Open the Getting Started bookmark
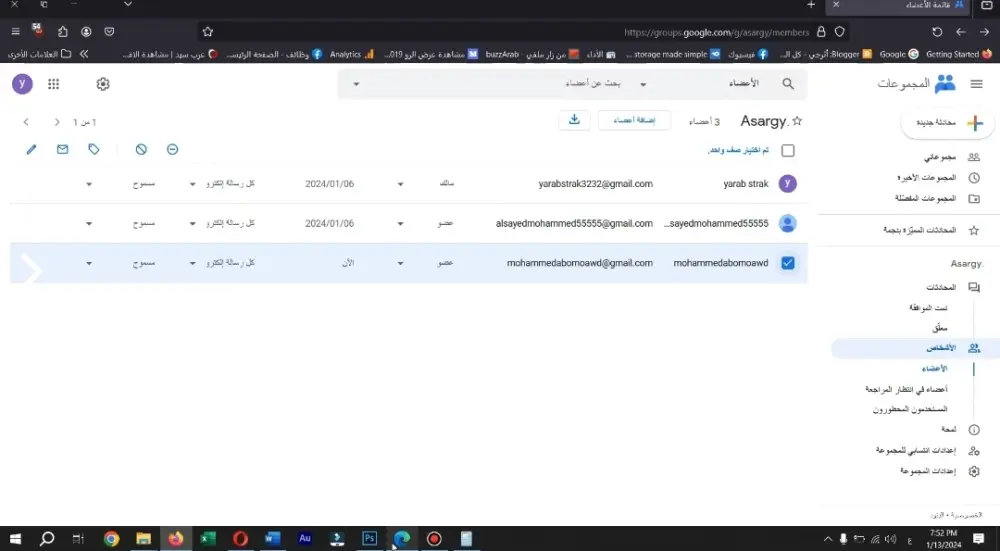This screenshot has width=1000, height=551. coord(959,54)
